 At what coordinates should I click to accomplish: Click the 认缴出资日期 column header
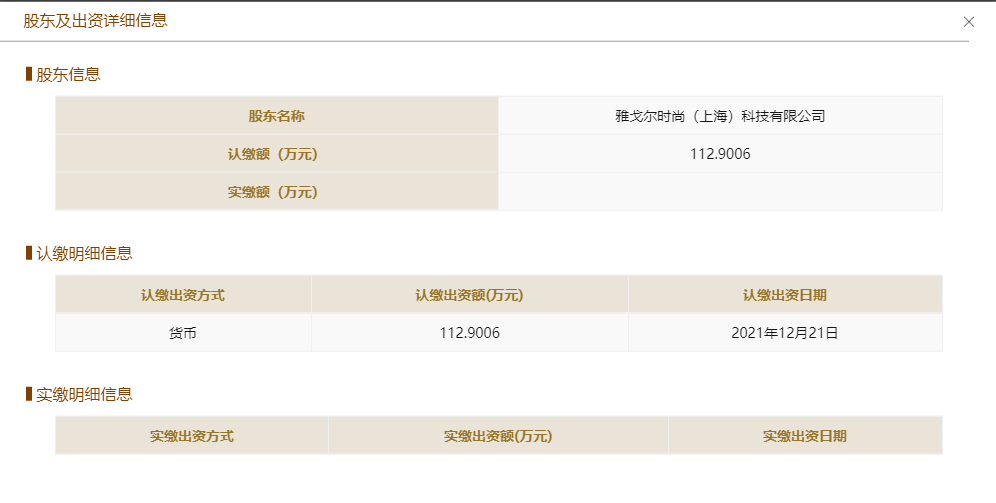tap(785, 295)
